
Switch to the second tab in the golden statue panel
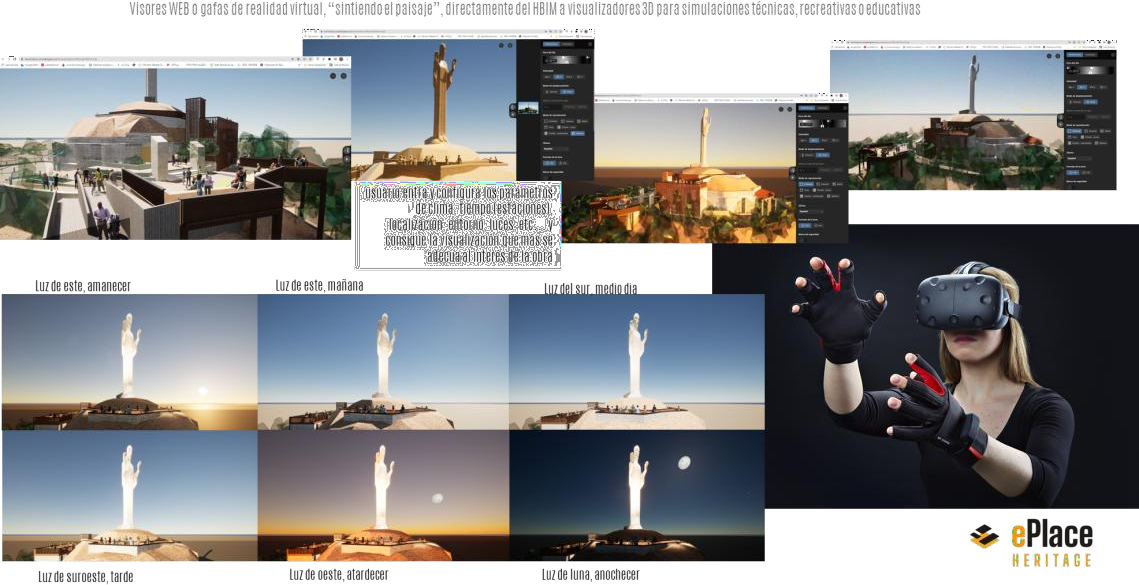tap(567, 45)
